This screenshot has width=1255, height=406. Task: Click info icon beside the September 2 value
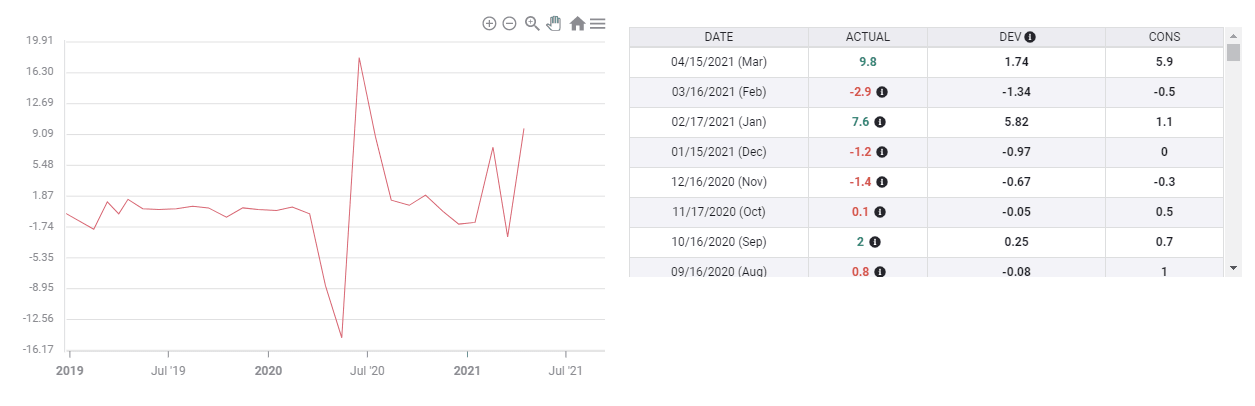pos(875,242)
